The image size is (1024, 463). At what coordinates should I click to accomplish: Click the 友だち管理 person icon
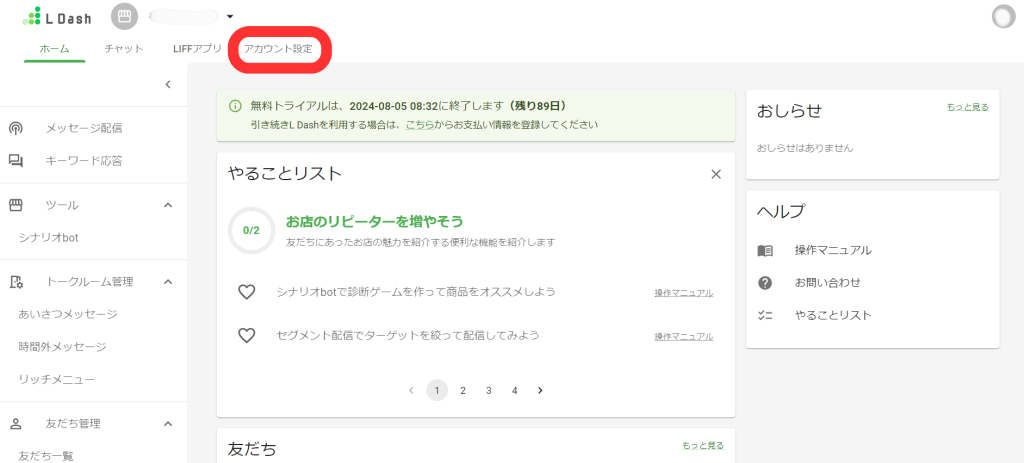16,424
